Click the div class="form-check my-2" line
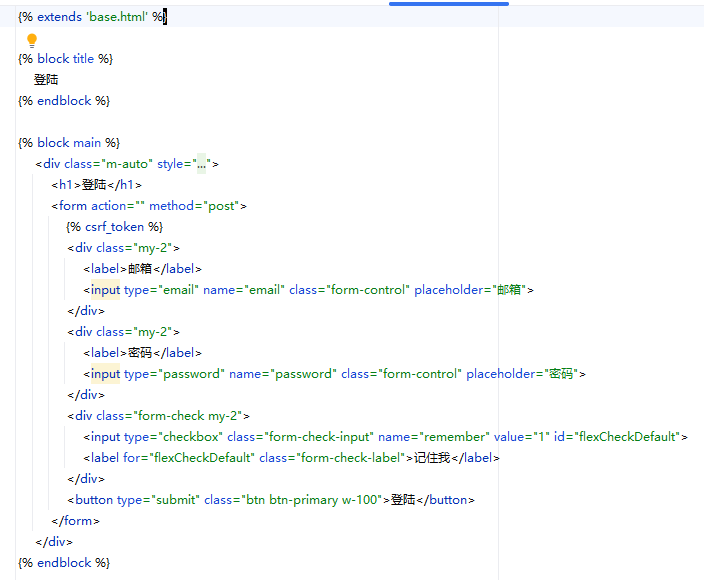704x580 pixels. coord(158,416)
